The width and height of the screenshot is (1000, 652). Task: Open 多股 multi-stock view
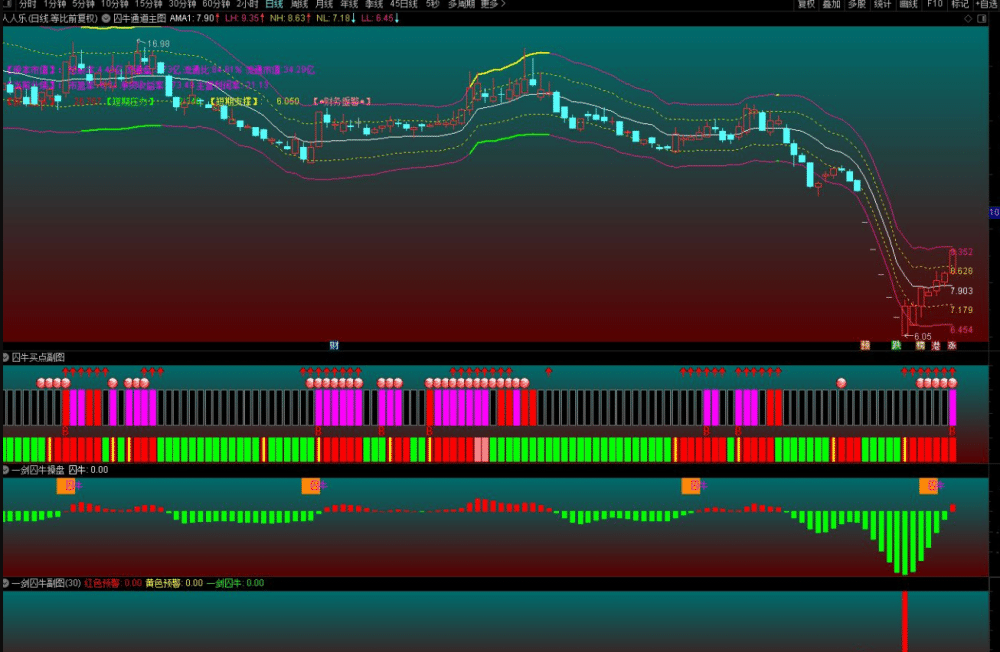point(857,4)
